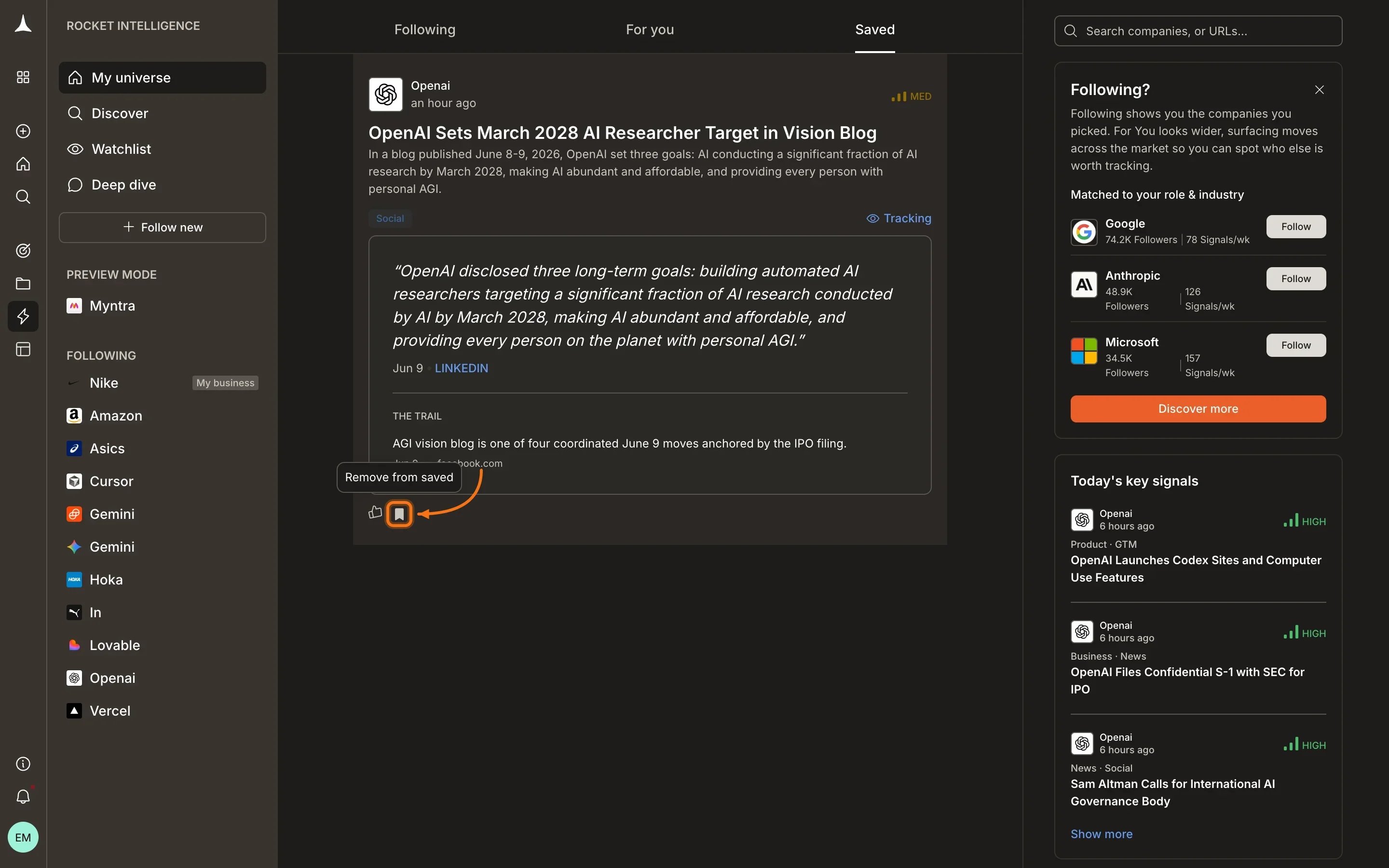This screenshot has width=1389, height=868.
Task: Click the Lovable heart logo icon
Action: point(74,645)
